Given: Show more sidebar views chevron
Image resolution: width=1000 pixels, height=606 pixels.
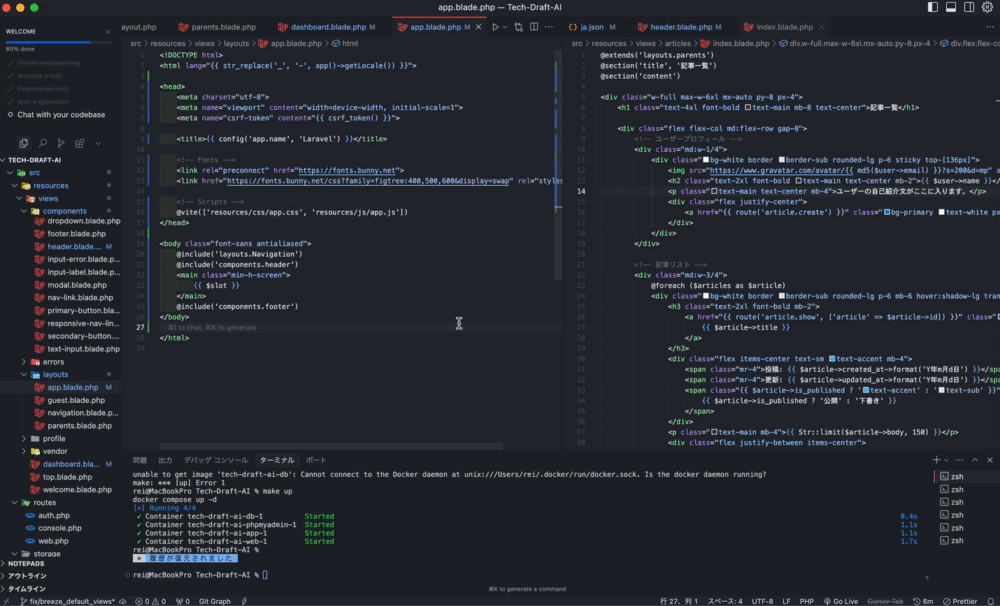Looking at the screenshot, I should click(x=98, y=144).
